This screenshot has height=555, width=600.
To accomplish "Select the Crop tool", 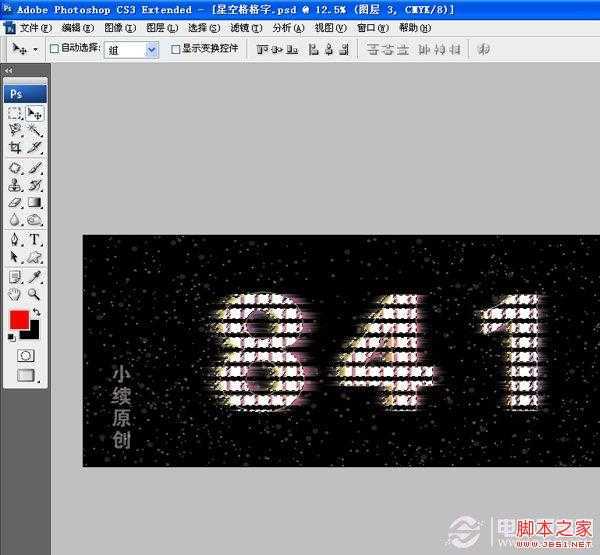I will pyautogui.click(x=15, y=147).
